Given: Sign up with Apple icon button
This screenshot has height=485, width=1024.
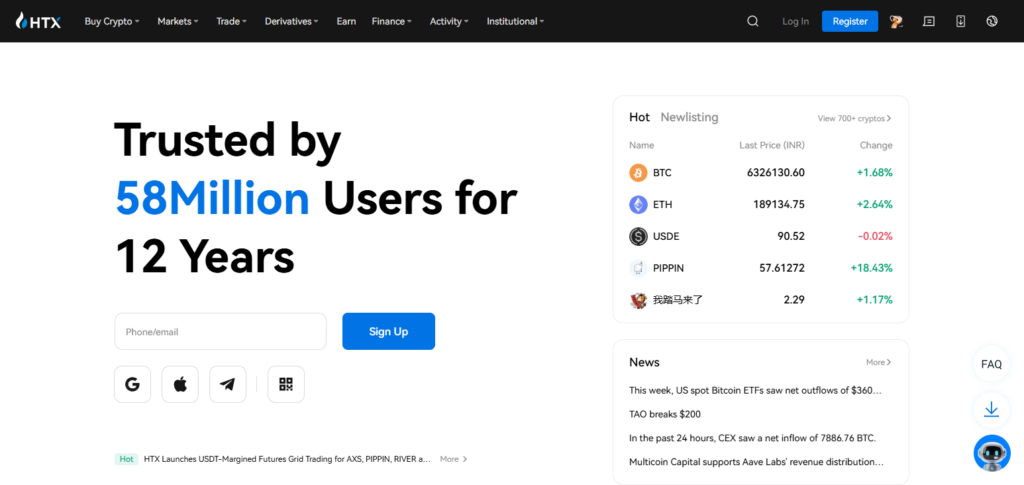Looking at the screenshot, I should (x=180, y=384).
